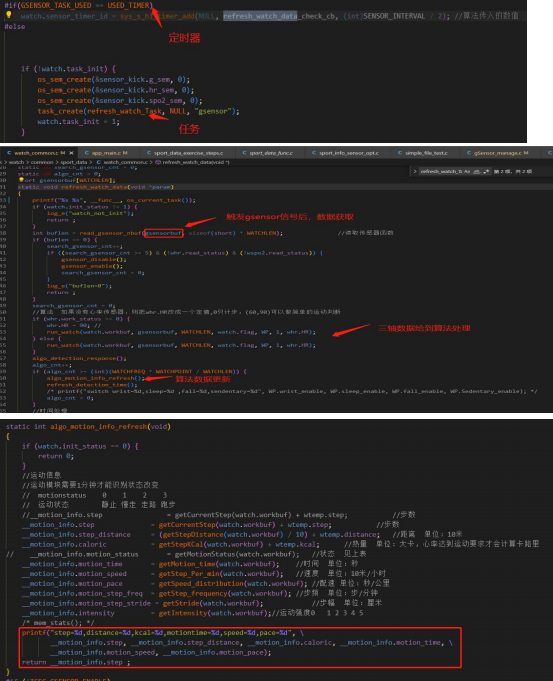This screenshot has height=681, width=553.
Task: Click the '__motion_info.motion_step_stride' assignment line
Action: [x=142, y=603]
